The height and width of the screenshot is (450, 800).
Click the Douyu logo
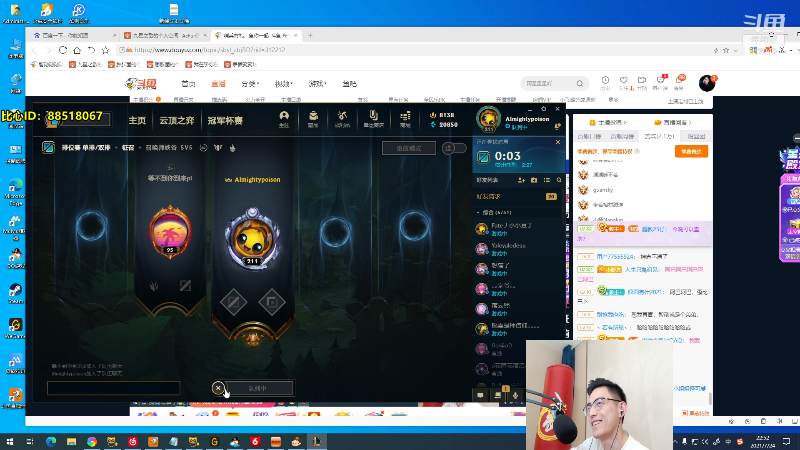pos(141,83)
